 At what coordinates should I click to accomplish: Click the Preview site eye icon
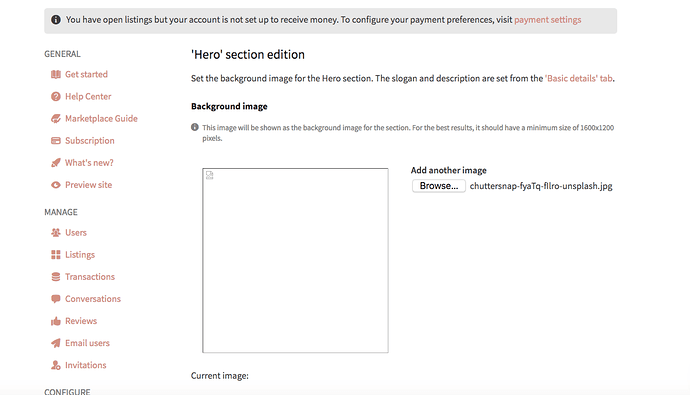point(55,185)
